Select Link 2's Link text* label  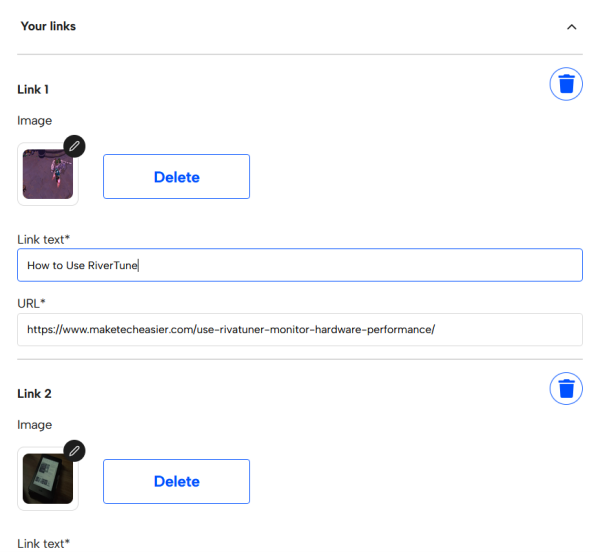pyautogui.click(x=43, y=544)
